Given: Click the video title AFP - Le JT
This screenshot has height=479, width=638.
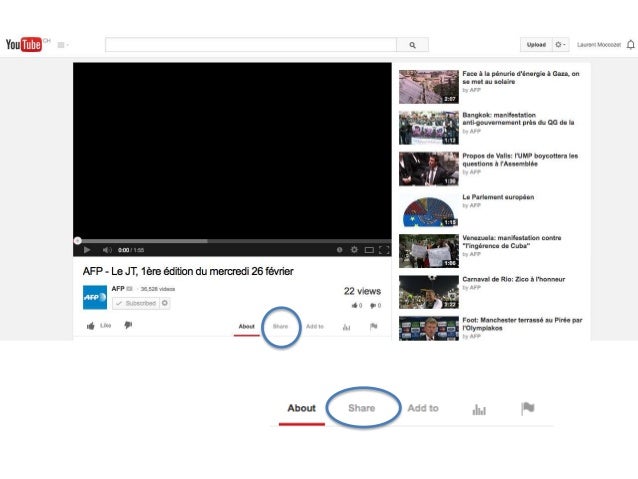Looking at the screenshot, I should [x=188, y=271].
